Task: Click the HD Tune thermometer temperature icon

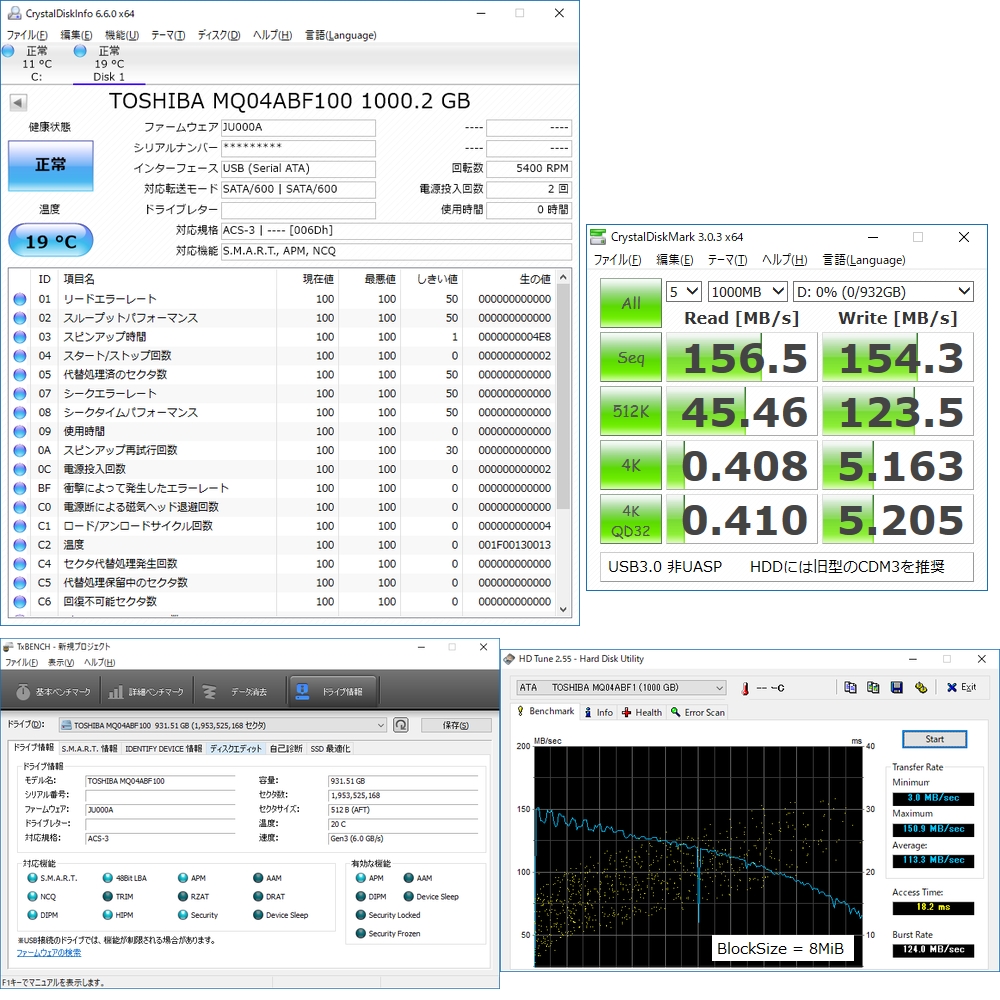Action: [744, 688]
